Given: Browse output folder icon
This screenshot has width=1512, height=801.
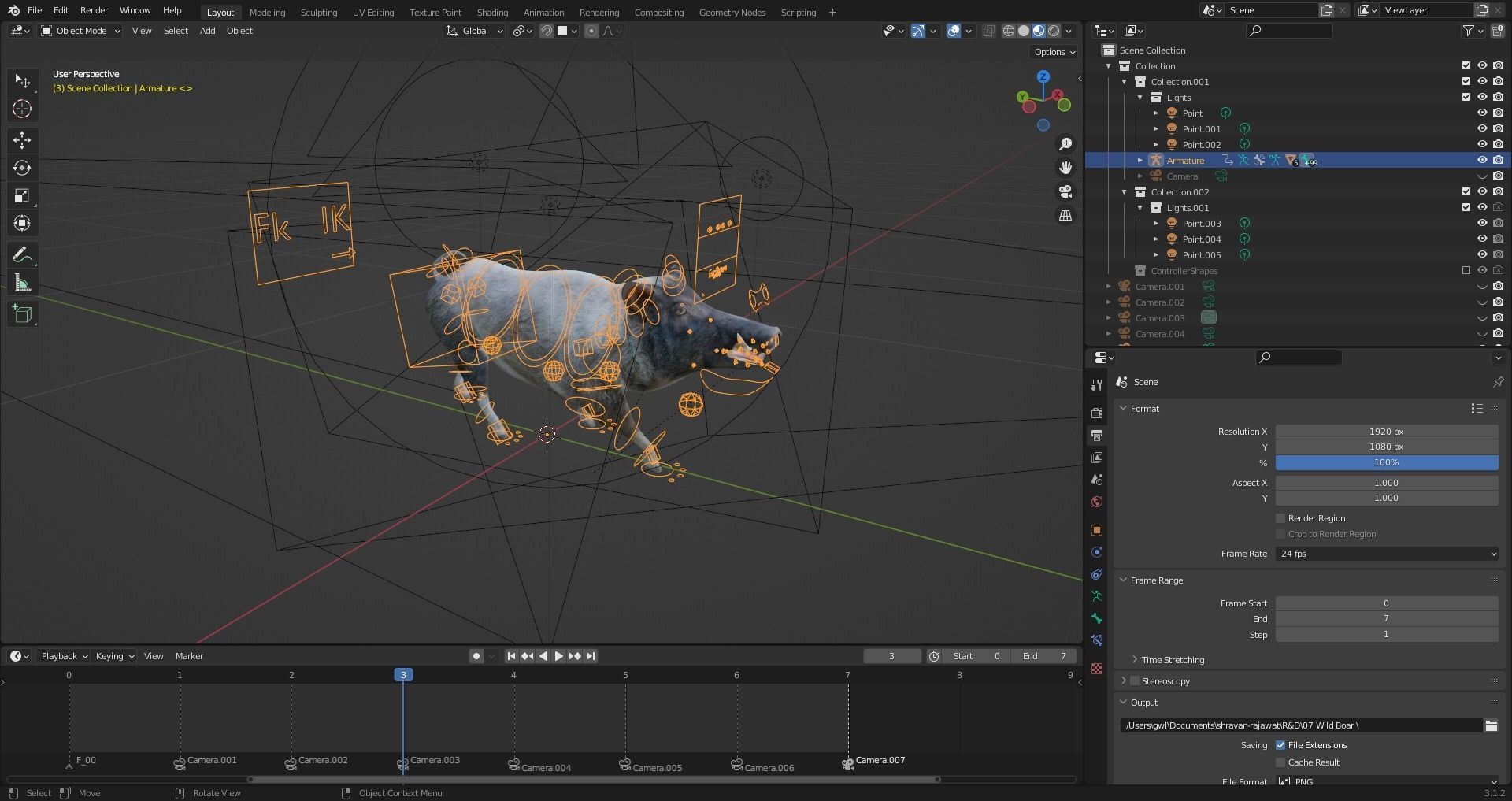Looking at the screenshot, I should (1492, 725).
